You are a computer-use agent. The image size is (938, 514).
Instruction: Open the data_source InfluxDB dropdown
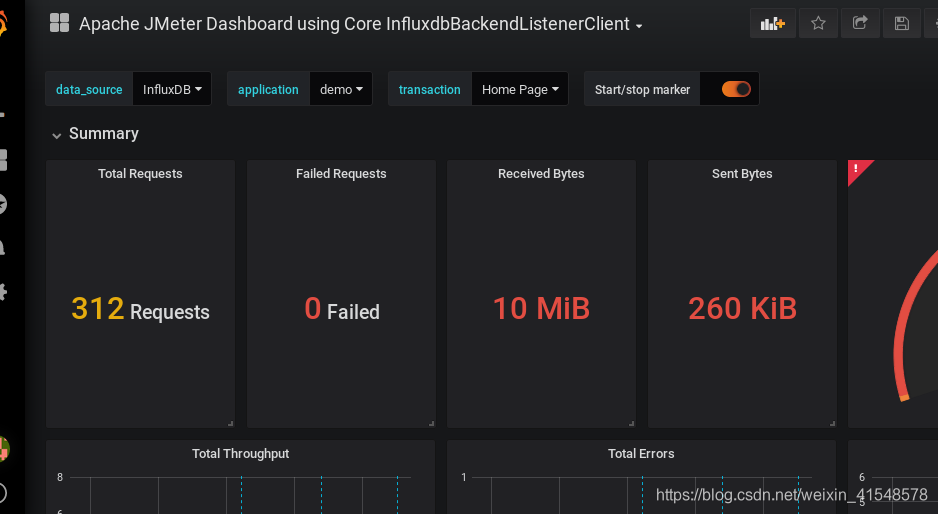tap(172, 89)
